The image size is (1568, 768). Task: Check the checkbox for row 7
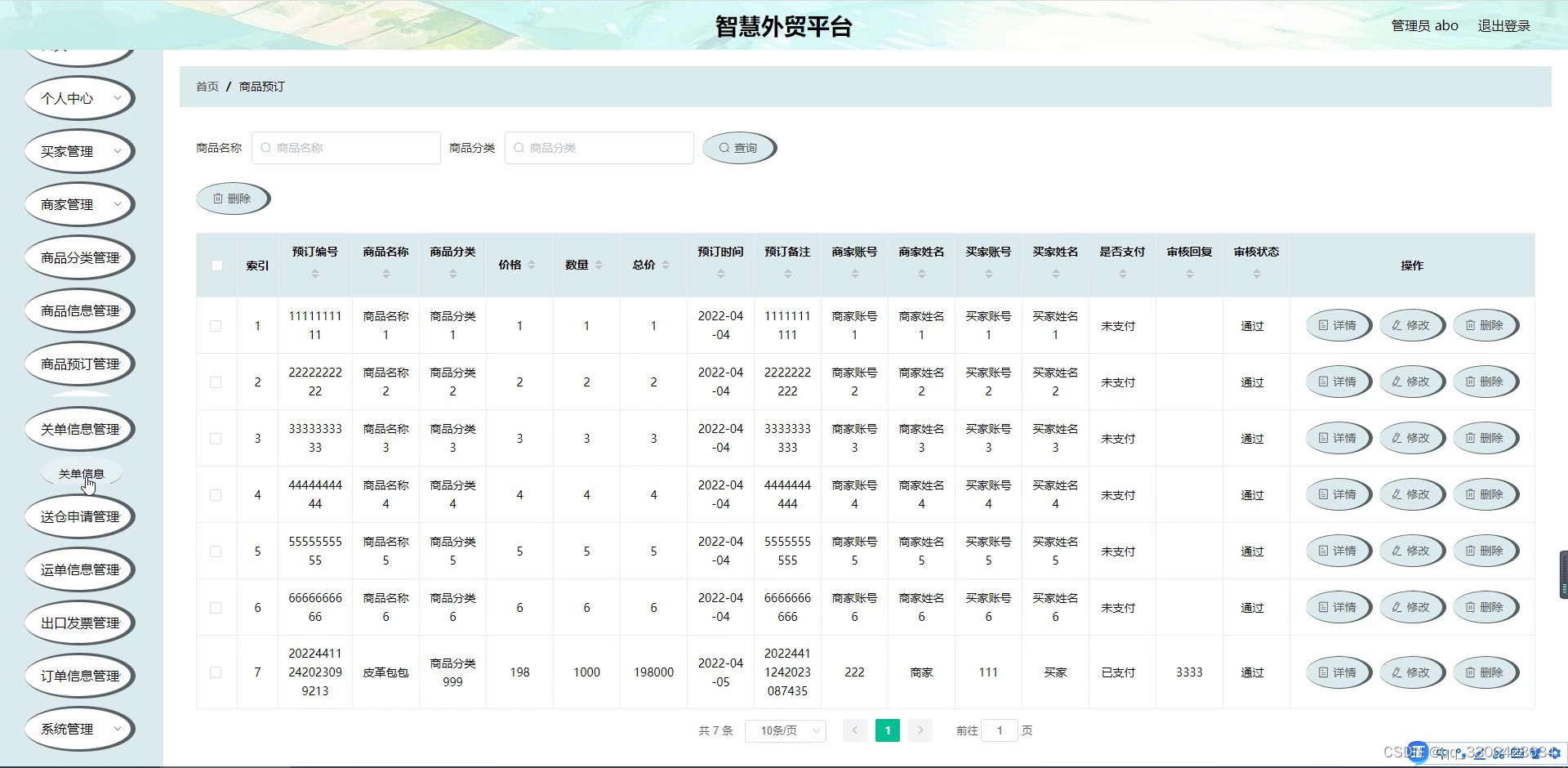[x=216, y=672]
